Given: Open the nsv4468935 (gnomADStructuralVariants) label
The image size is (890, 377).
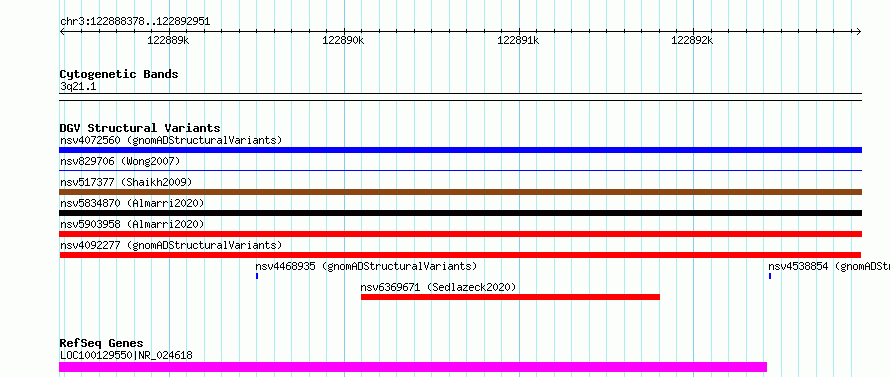Looking at the screenshot, I should coord(366,266).
